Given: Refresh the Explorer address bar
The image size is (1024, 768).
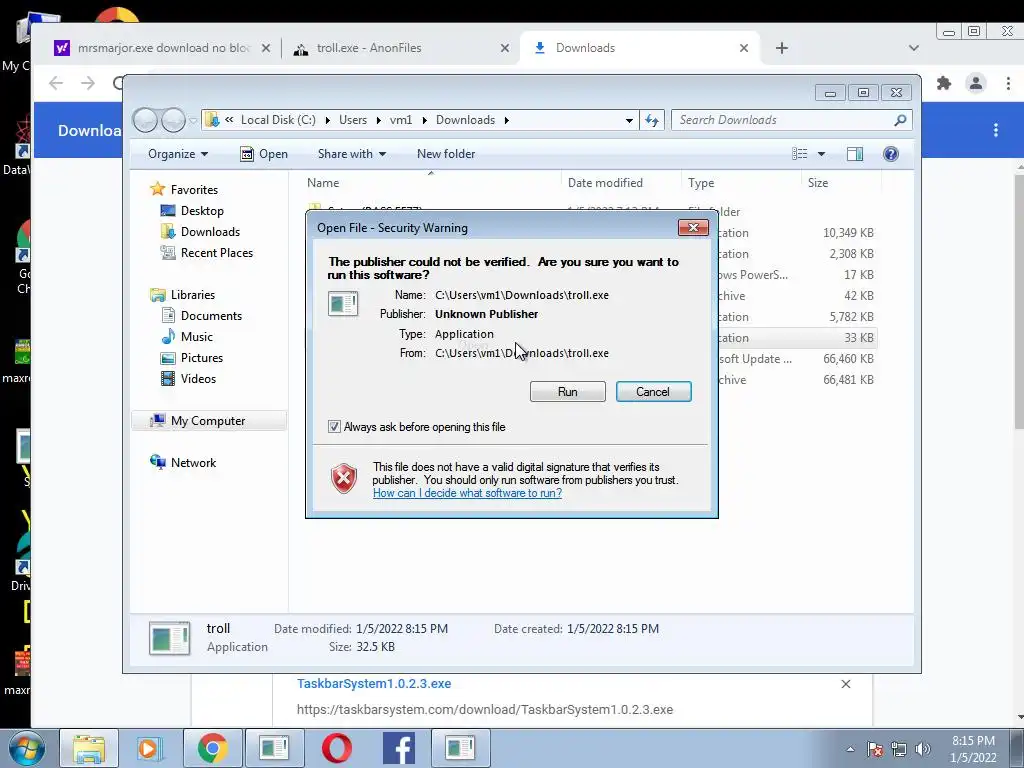Looking at the screenshot, I should [x=652, y=120].
